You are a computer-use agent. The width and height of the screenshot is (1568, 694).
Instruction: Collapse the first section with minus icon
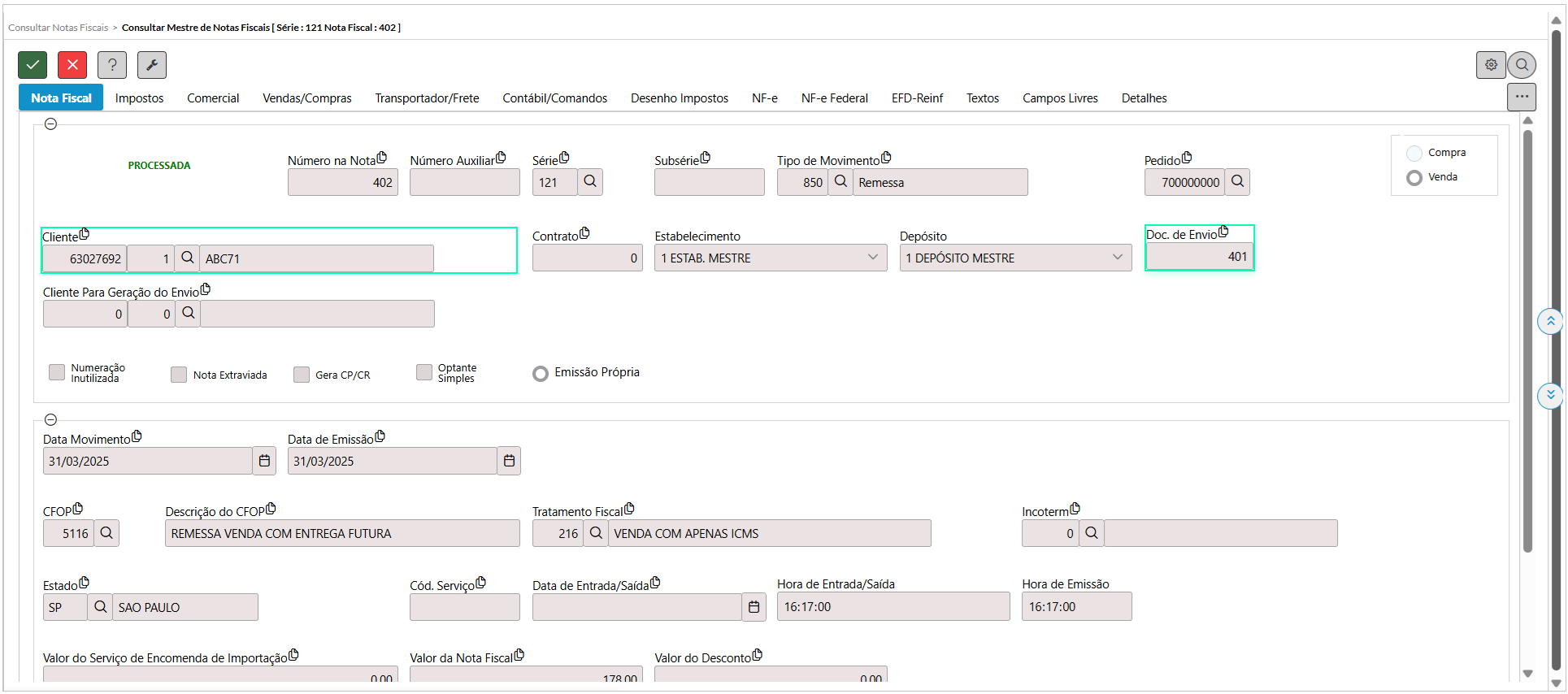(x=50, y=124)
